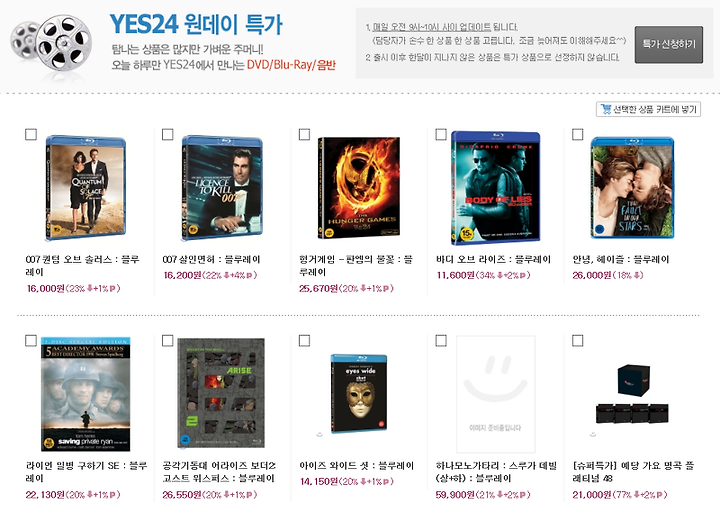Open Body of Lies cover image
The height and width of the screenshot is (512, 720).
[x=496, y=188]
